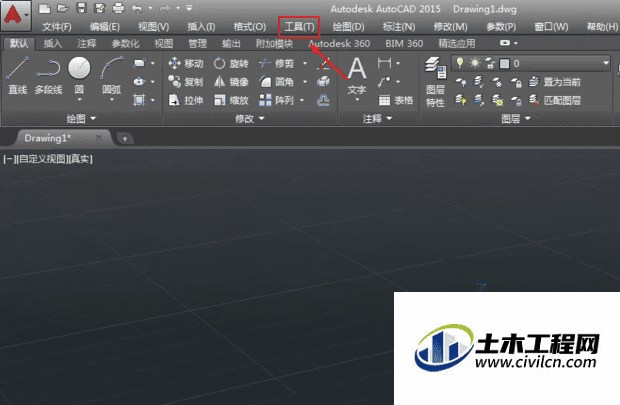Click the 自定义视图 view control label
This screenshot has width=620, height=405.
coord(42,159)
